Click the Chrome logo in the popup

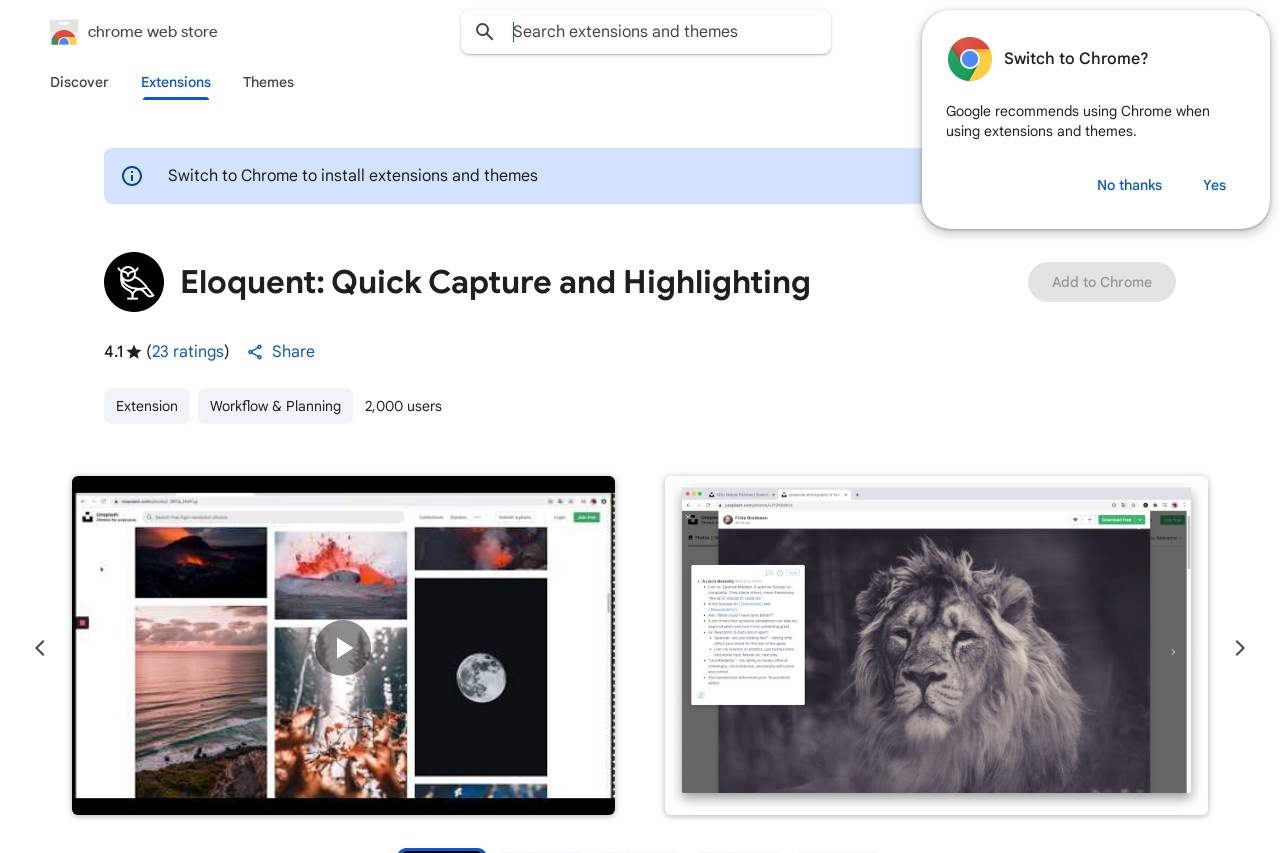tap(970, 59)
